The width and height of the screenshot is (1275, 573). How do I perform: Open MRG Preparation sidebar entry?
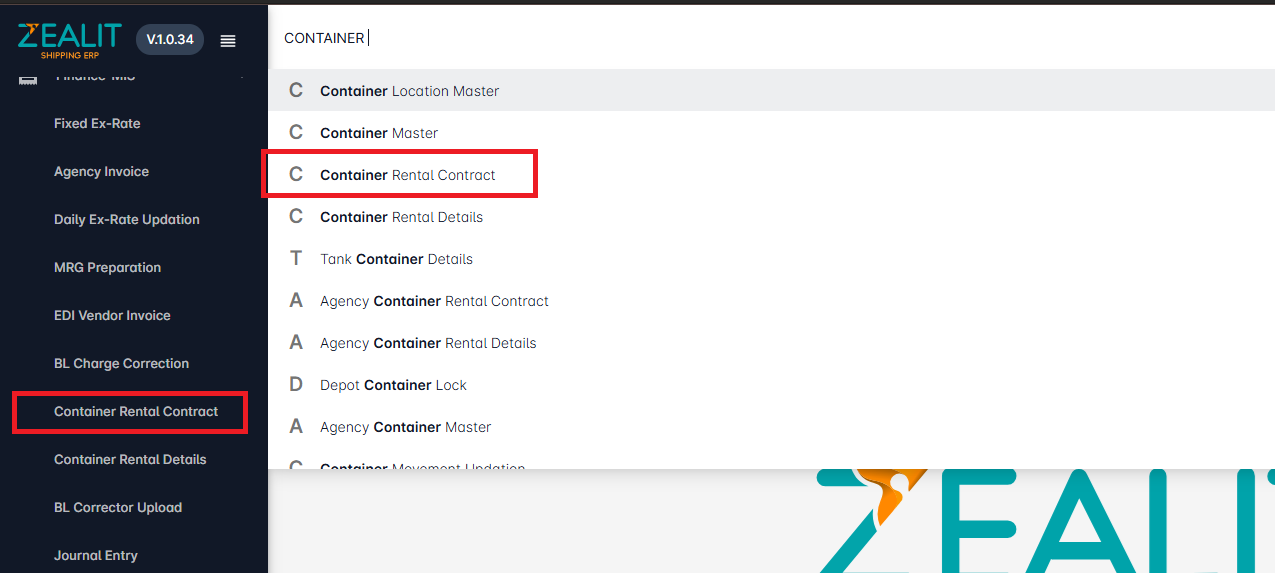pos(107,267)
